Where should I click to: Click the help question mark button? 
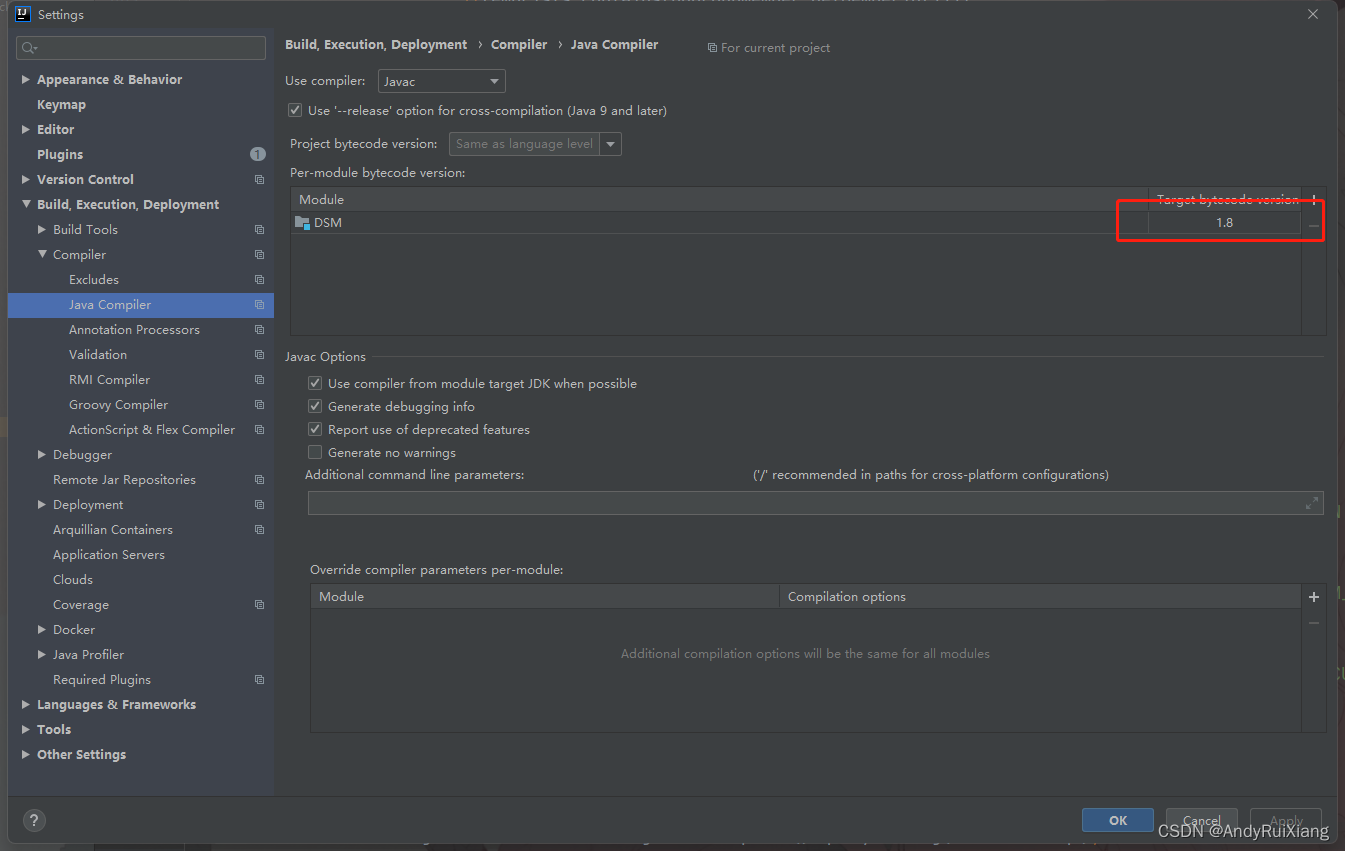point(34,820)
